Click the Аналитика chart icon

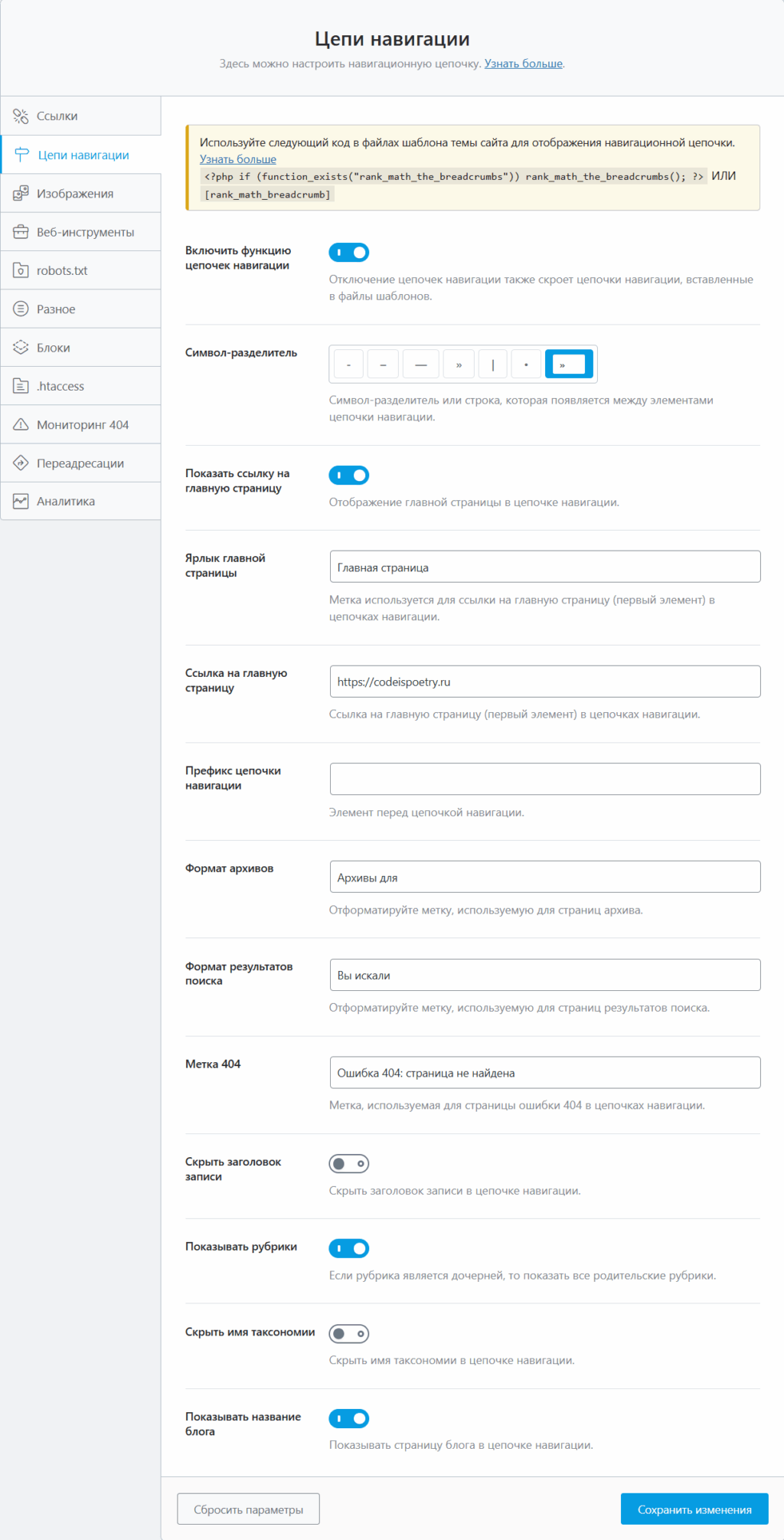click(21, 502)
